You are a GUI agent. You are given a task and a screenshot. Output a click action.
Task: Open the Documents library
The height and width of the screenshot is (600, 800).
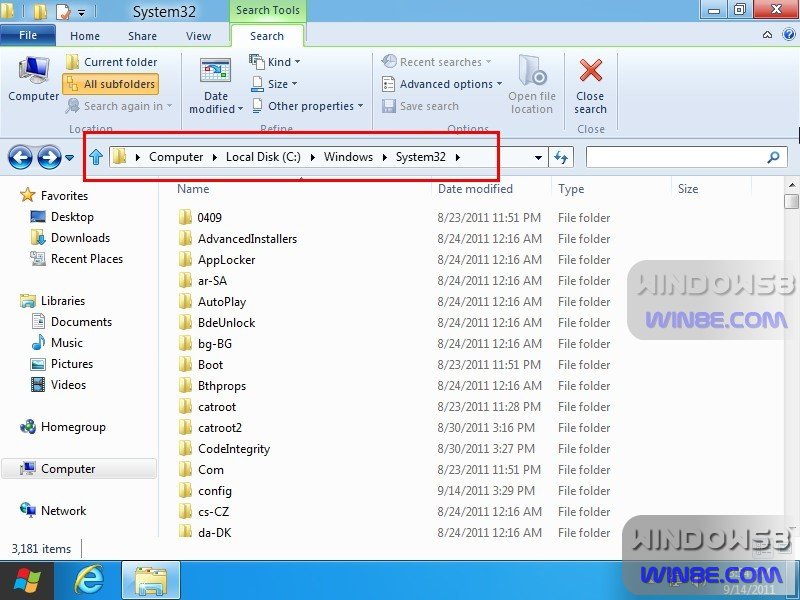click(x=71, y=322)
